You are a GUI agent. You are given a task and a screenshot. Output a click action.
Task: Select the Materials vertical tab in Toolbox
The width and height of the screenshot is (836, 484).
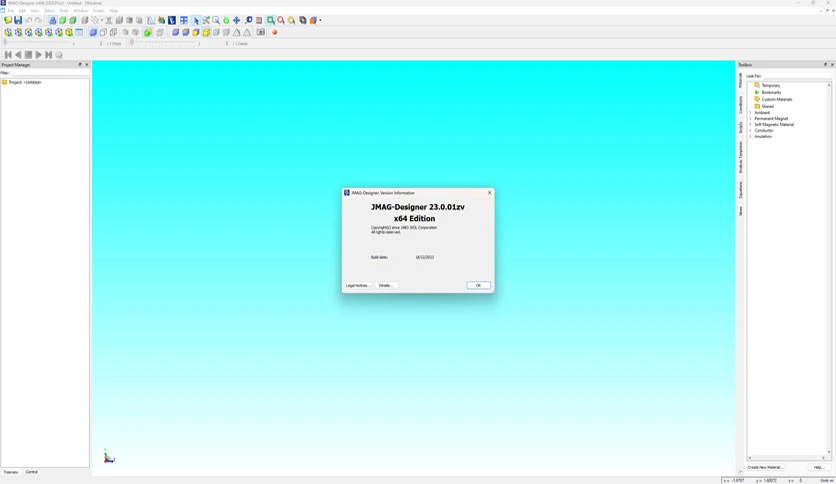pos(741,80)
